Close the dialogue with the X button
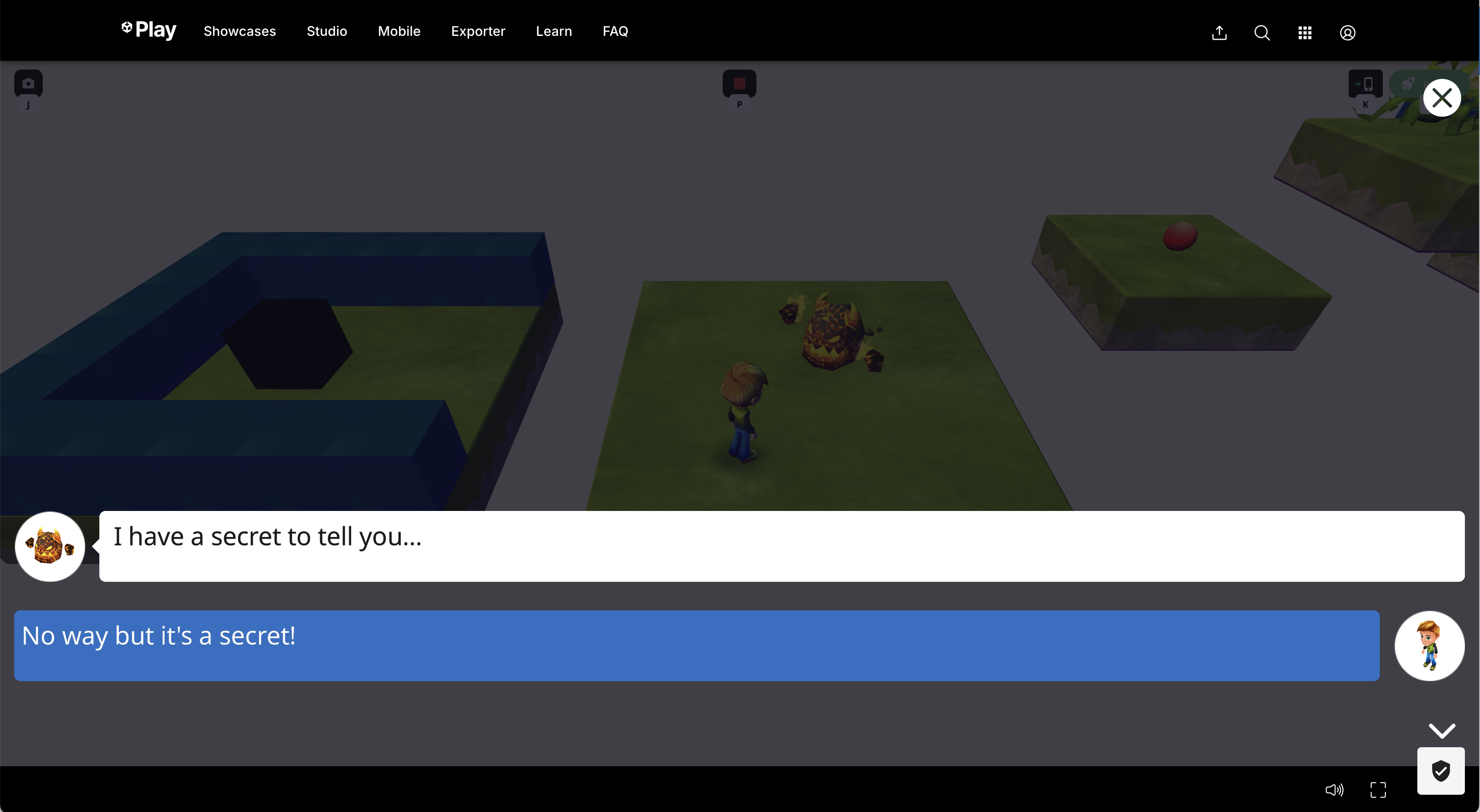Image resolution: width=1480 pixels, height=812 pixels. pyautogui.click(x=1441, y=98)
